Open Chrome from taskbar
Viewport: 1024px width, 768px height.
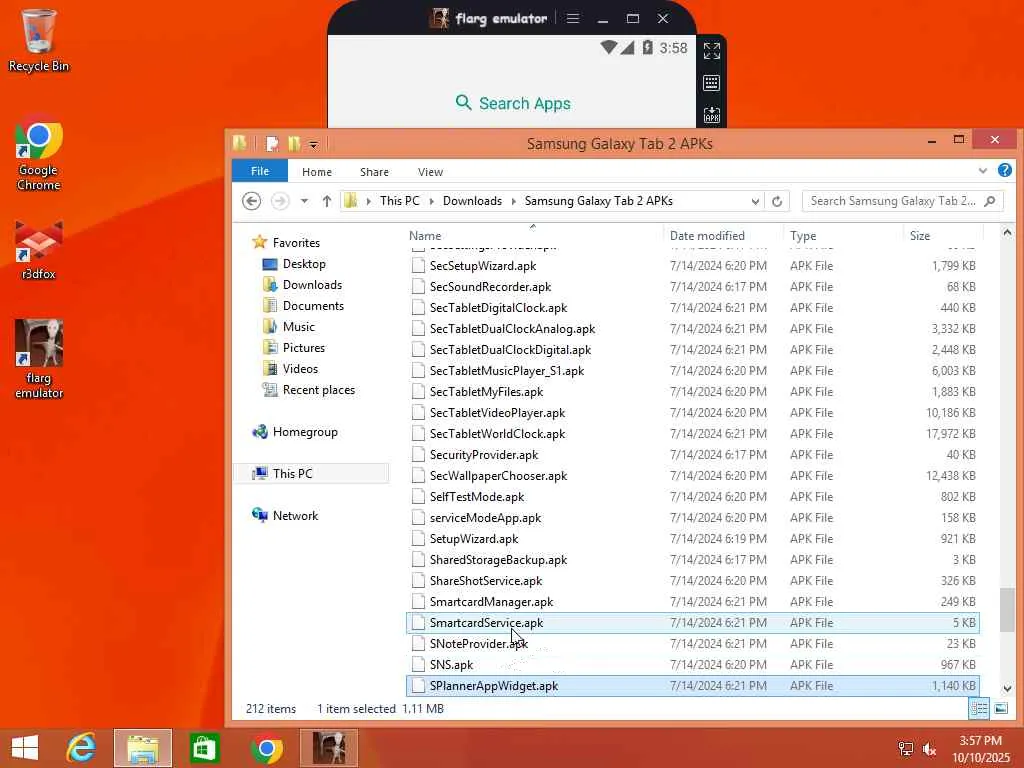pos(267,748)
